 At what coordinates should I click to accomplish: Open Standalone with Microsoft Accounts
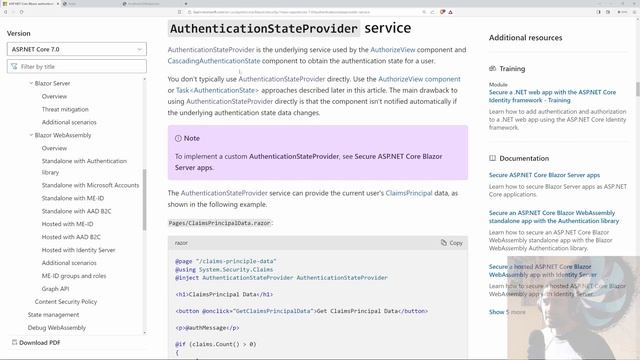pyautogui.click(x=90, y=185)
